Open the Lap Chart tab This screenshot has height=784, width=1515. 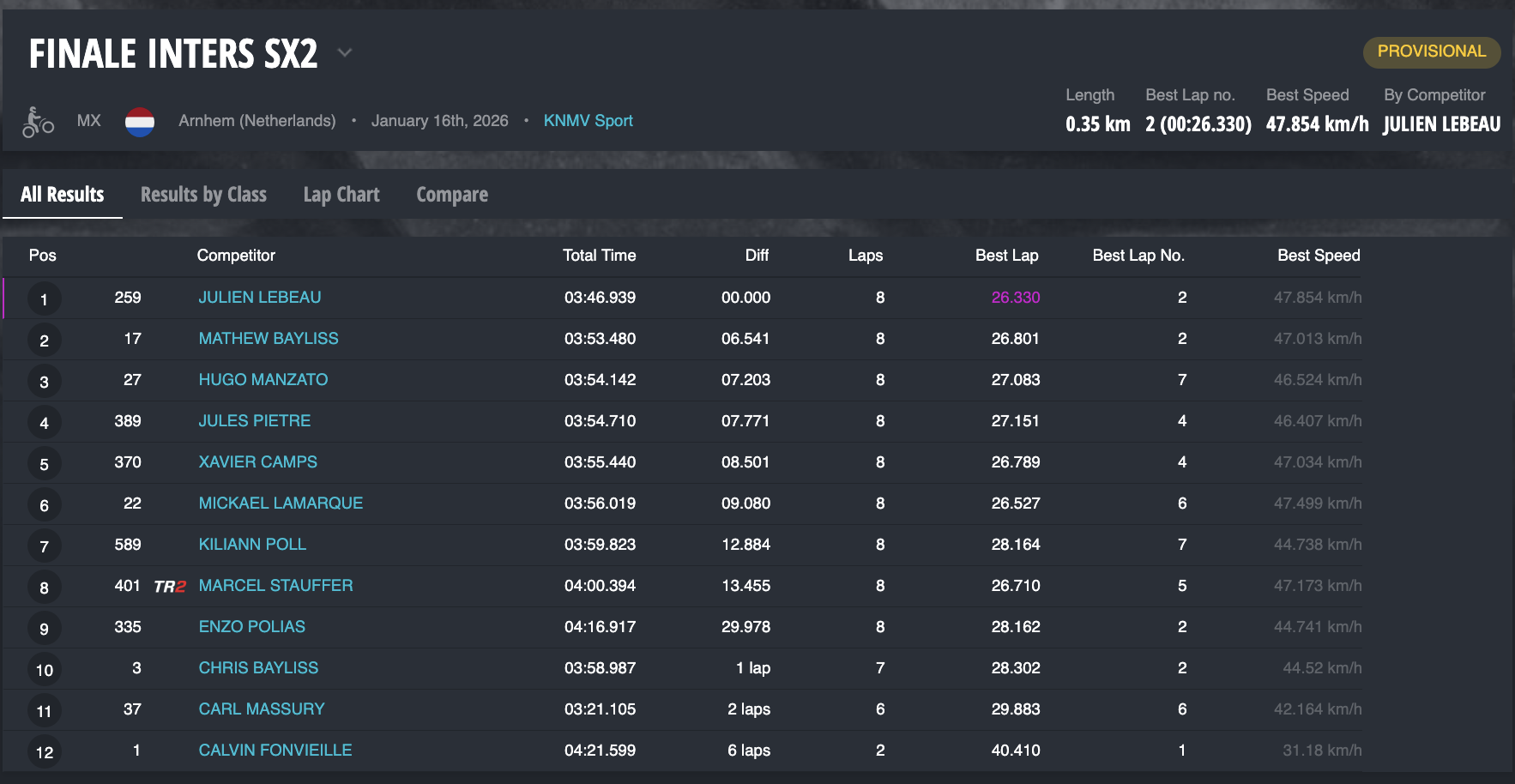341,195
